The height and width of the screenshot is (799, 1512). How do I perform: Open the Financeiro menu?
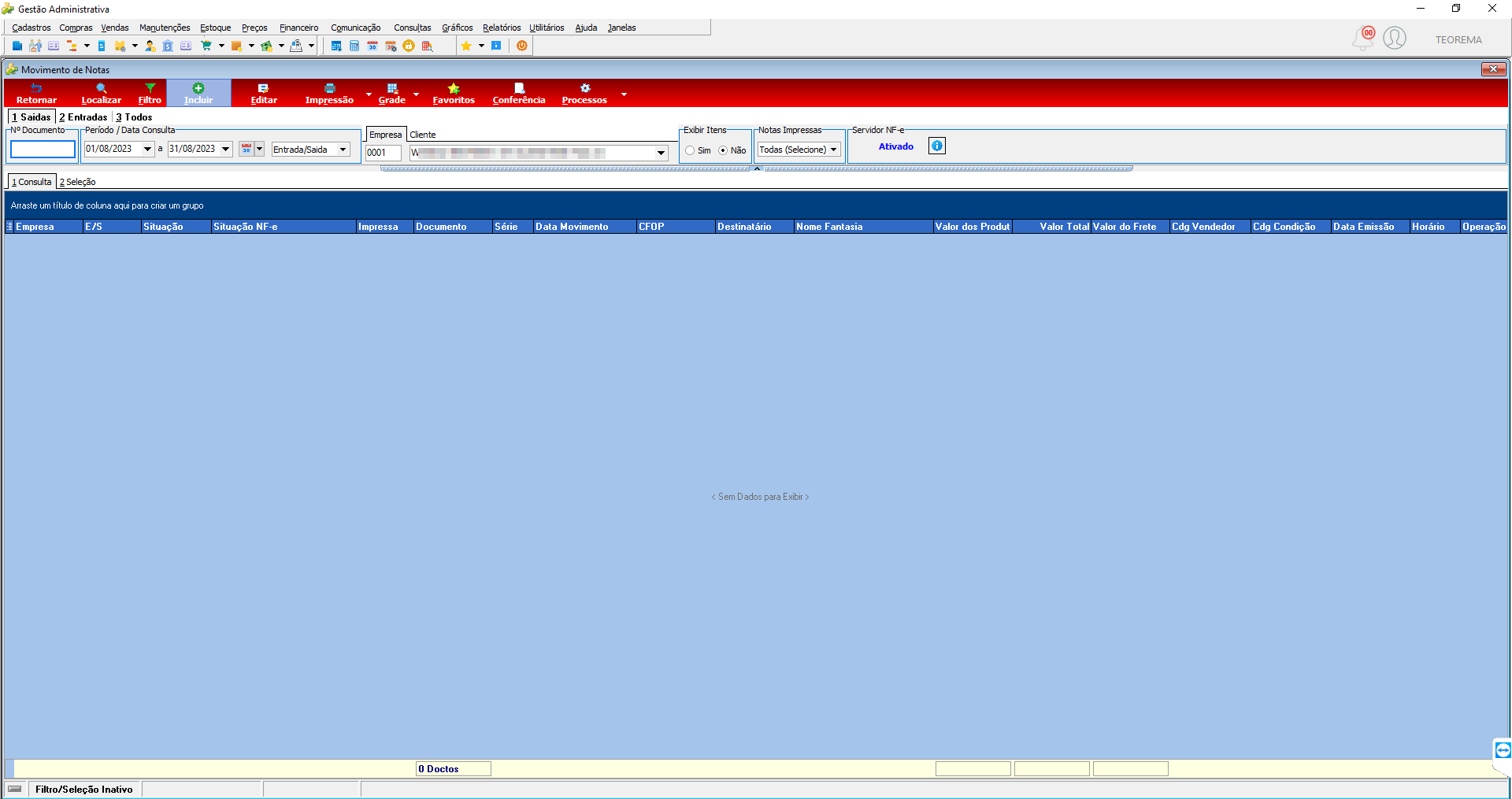299,28
